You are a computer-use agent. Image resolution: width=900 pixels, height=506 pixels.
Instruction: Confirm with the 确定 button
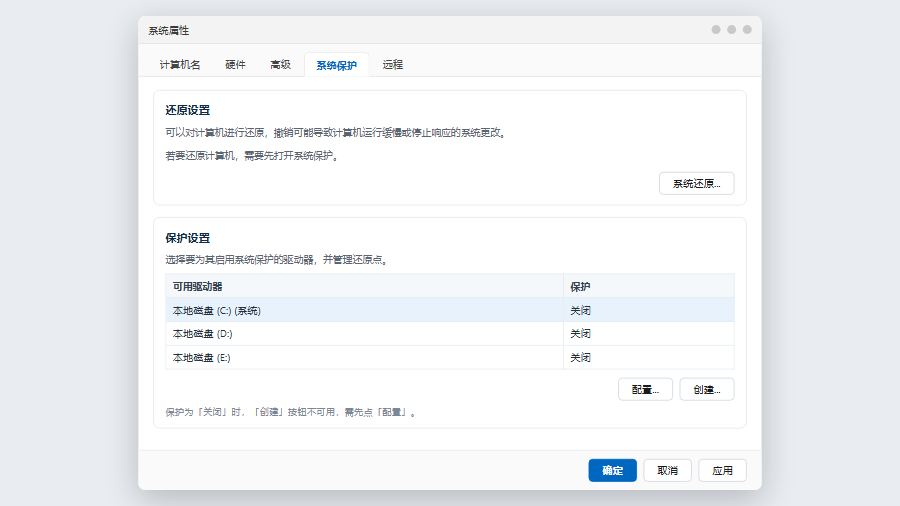[612, 470]
